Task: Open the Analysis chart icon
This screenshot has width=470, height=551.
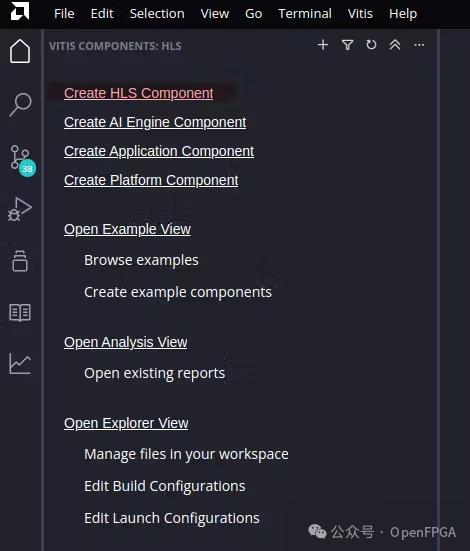Action: click(x=20, y=364)
